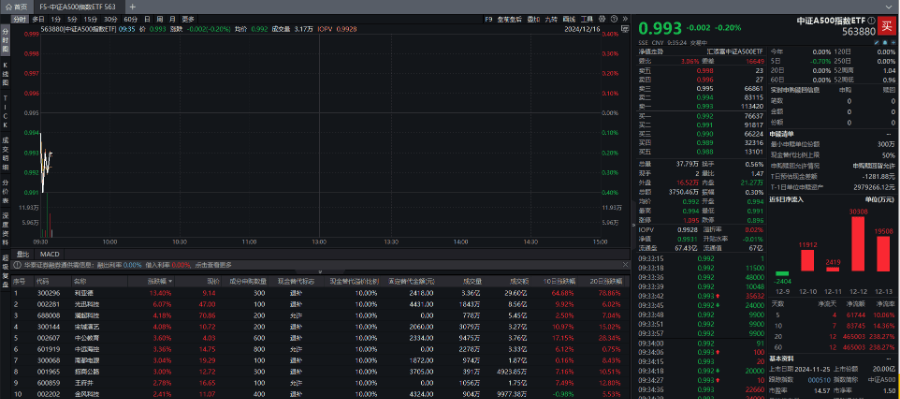Image resolution: width=900 pixels, height=399 pixels.
Task: Select the 60分 chart period
Action: point(130,19)
